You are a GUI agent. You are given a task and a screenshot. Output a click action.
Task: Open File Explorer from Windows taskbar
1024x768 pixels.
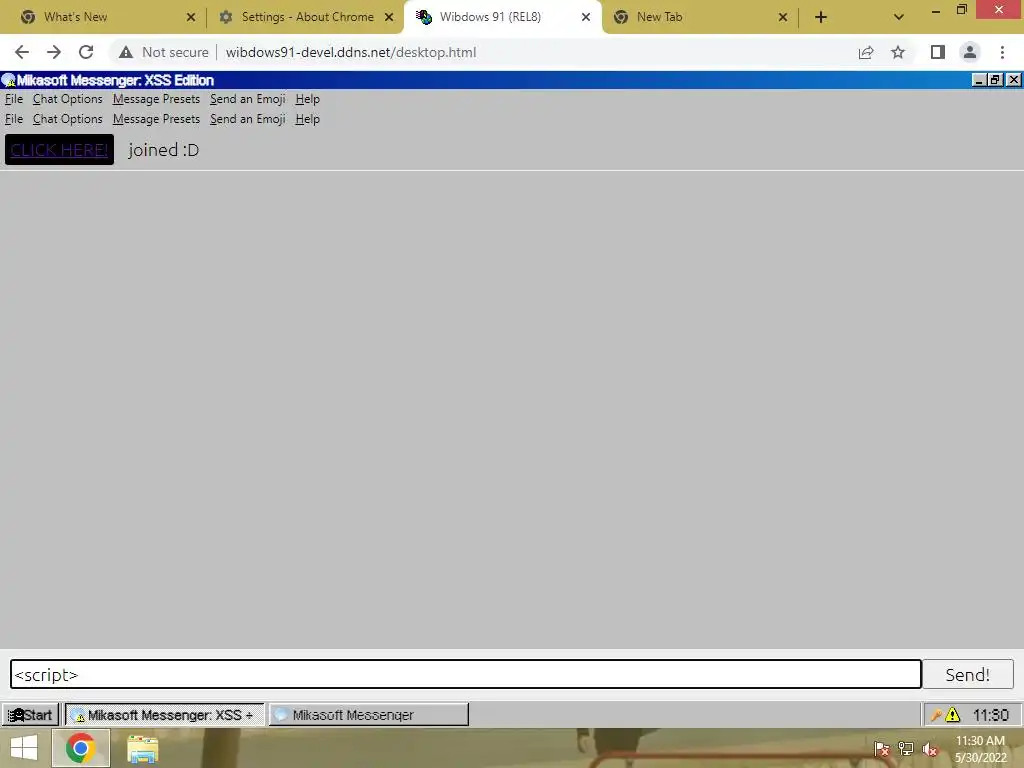coord(142,749)
